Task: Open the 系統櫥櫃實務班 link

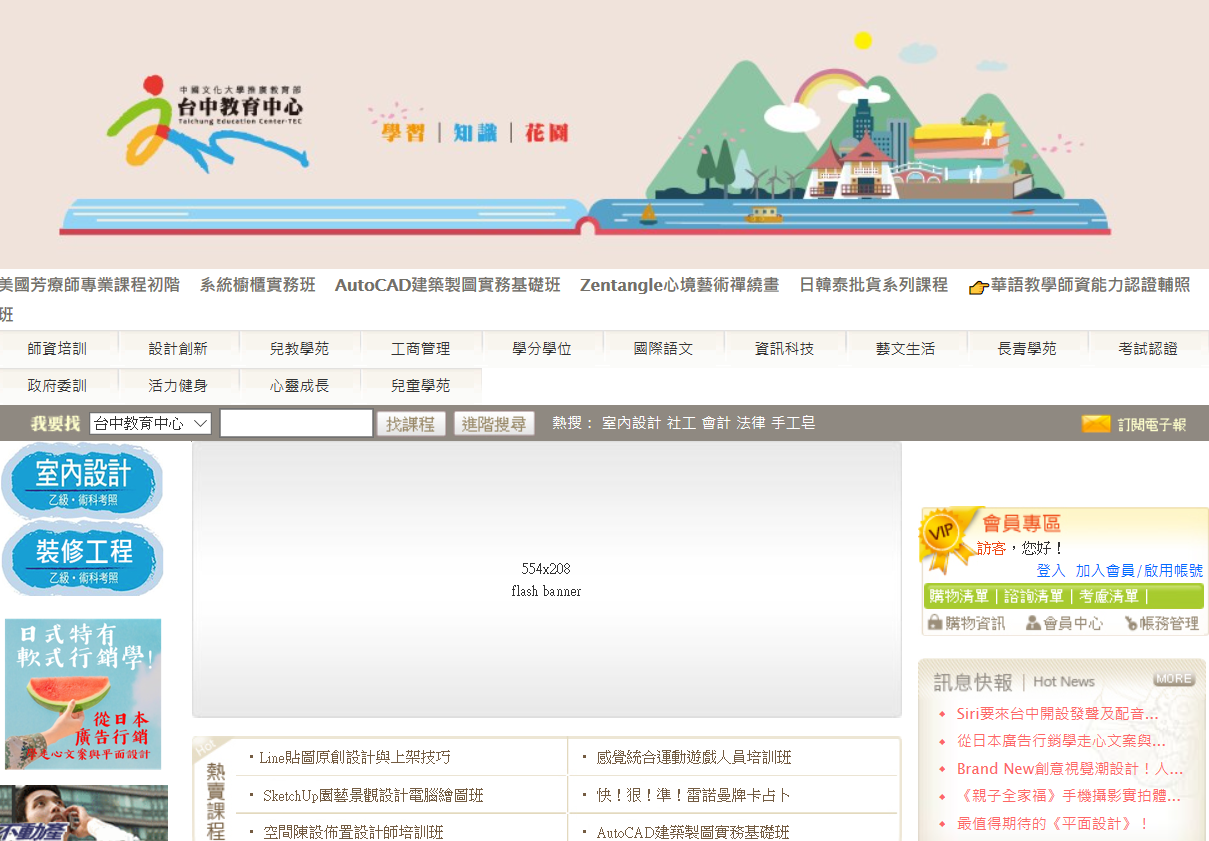Action: (258, 285)
